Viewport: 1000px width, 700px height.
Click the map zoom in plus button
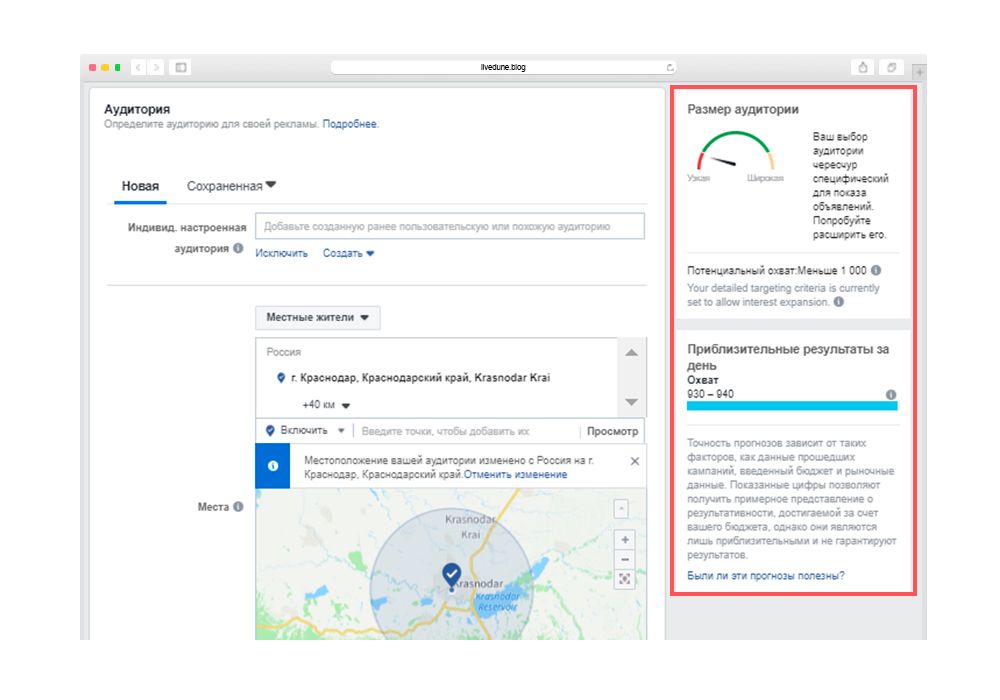(x=625, y=540)
